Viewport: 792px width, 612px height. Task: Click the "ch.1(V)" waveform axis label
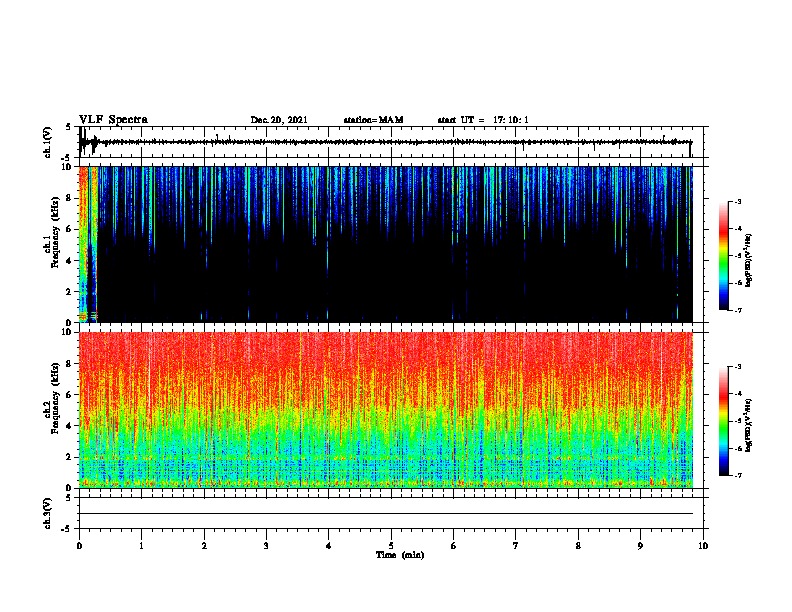pyautogui.click(x=48, y=142)
